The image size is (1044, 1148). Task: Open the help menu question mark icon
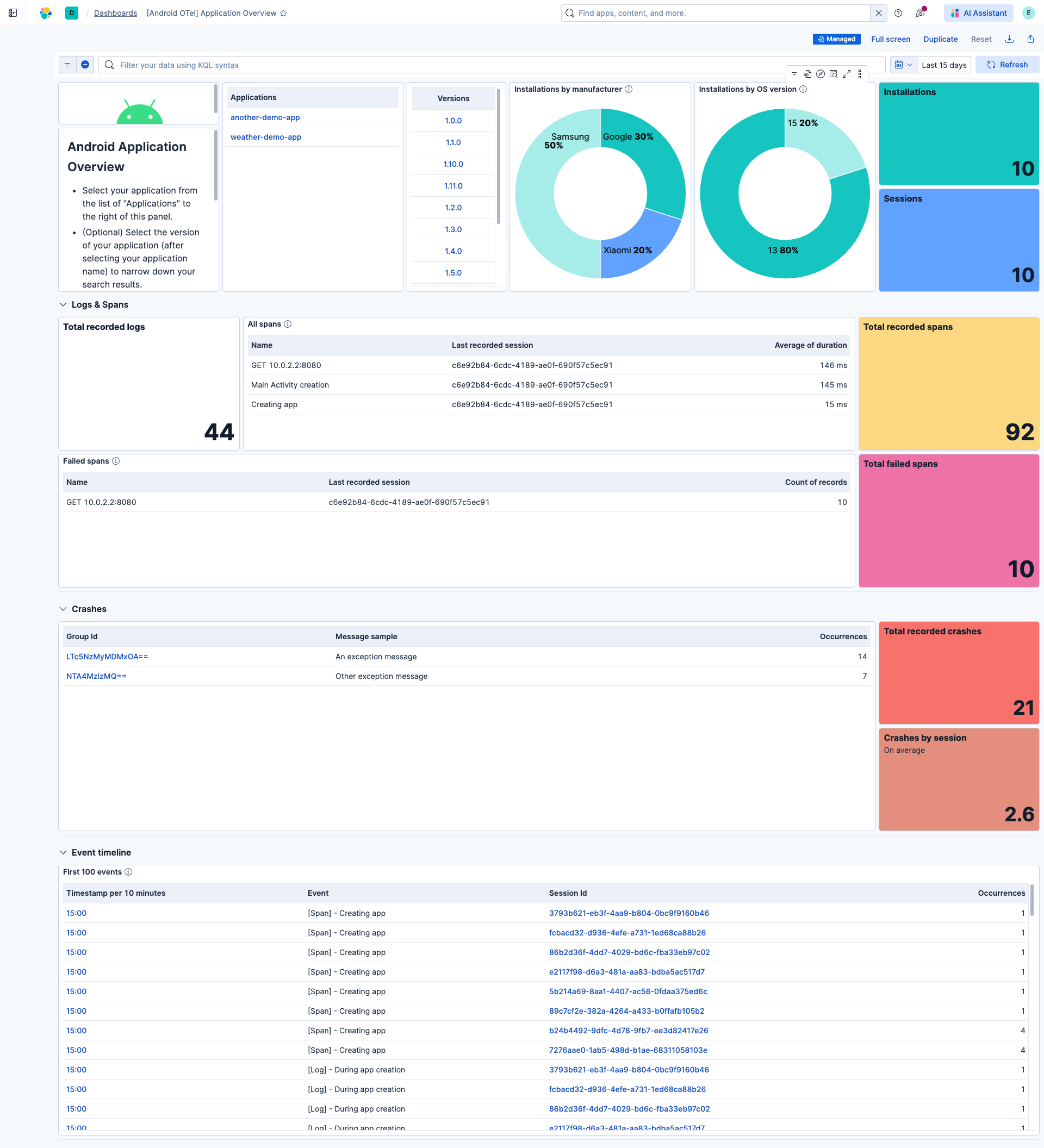(x=898, y=13)
